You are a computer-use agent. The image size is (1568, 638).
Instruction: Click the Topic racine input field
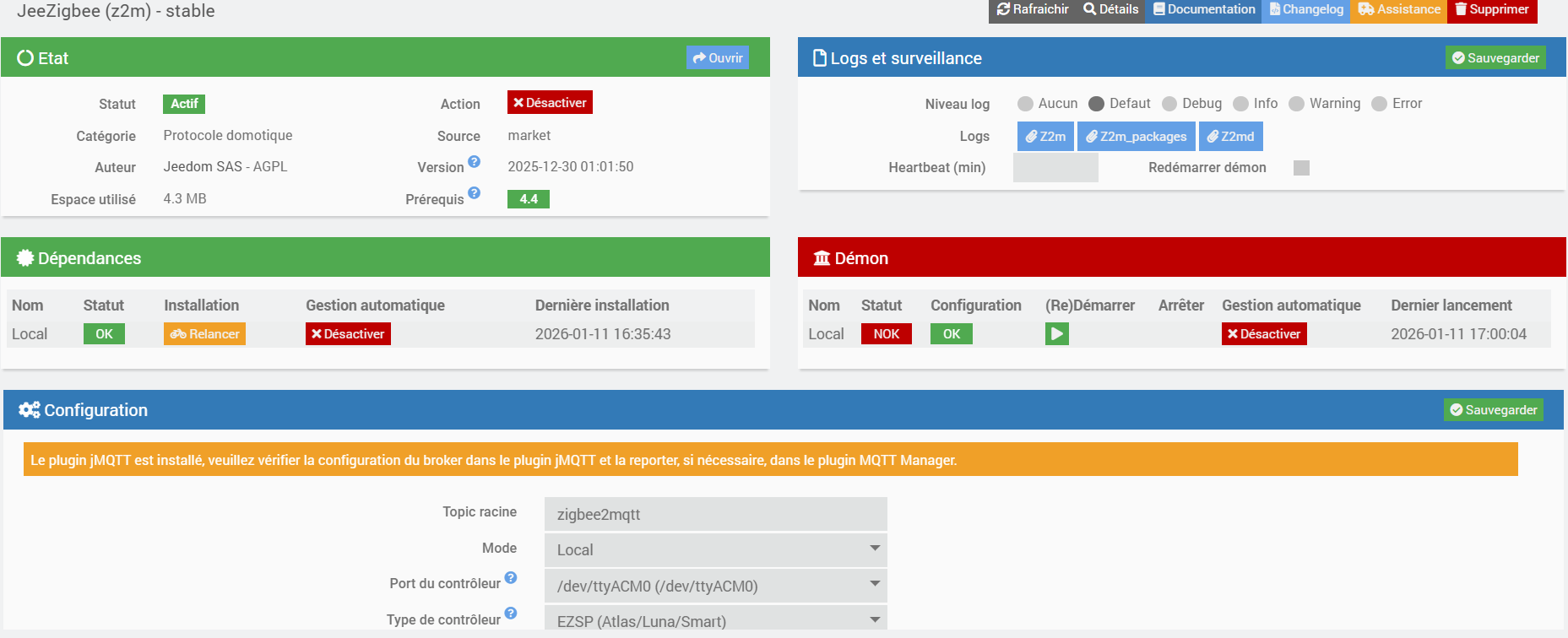tap(715, 514)
